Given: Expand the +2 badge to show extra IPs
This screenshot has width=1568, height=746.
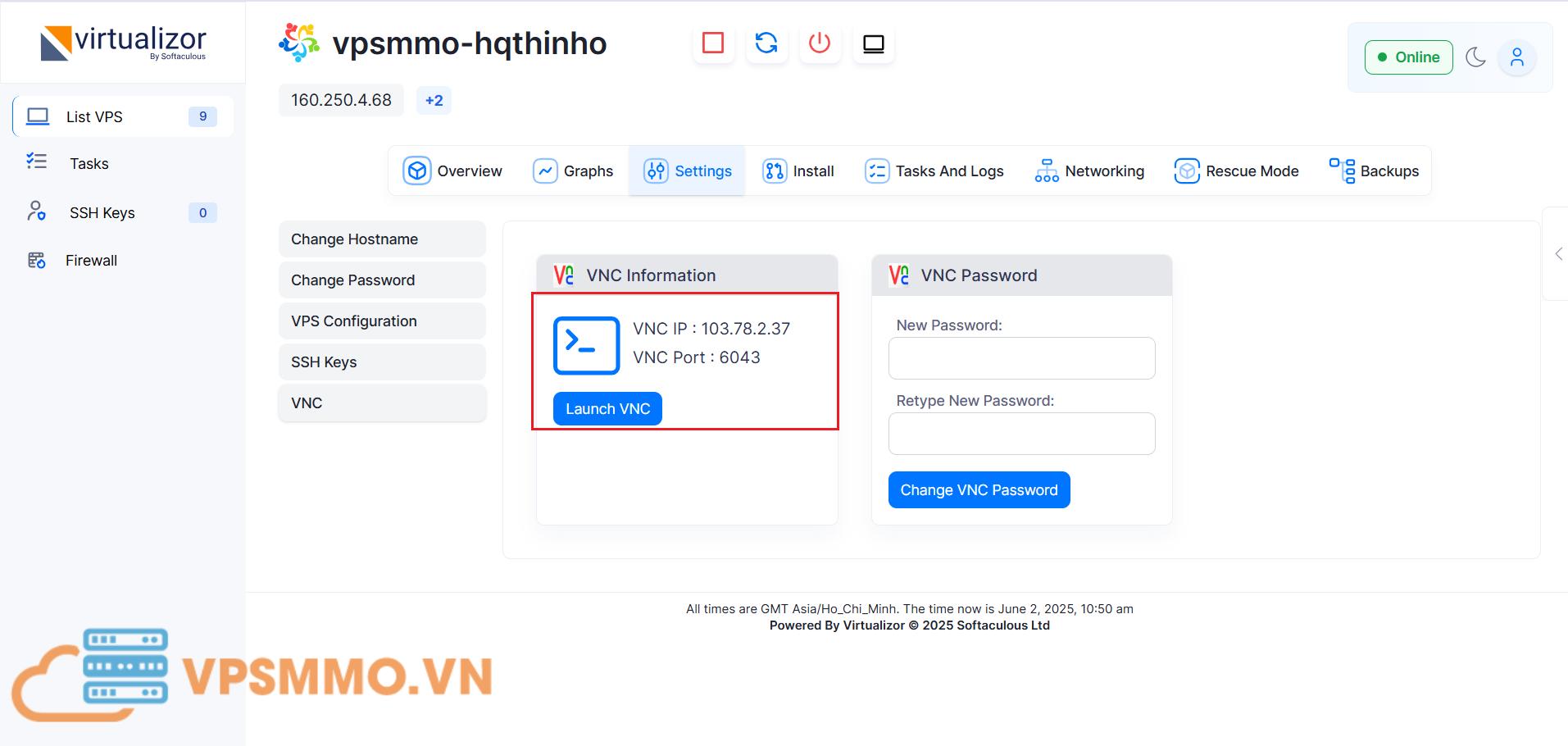Looking at the screenshot, I should [x=434, y=100].
